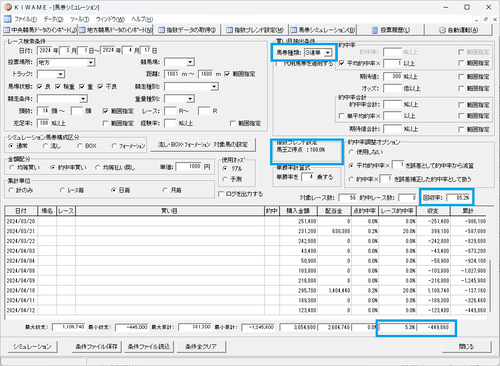
Task: Select 月毎 aggregation radio button
Action: pyautogui.click(x=165, y=190)
